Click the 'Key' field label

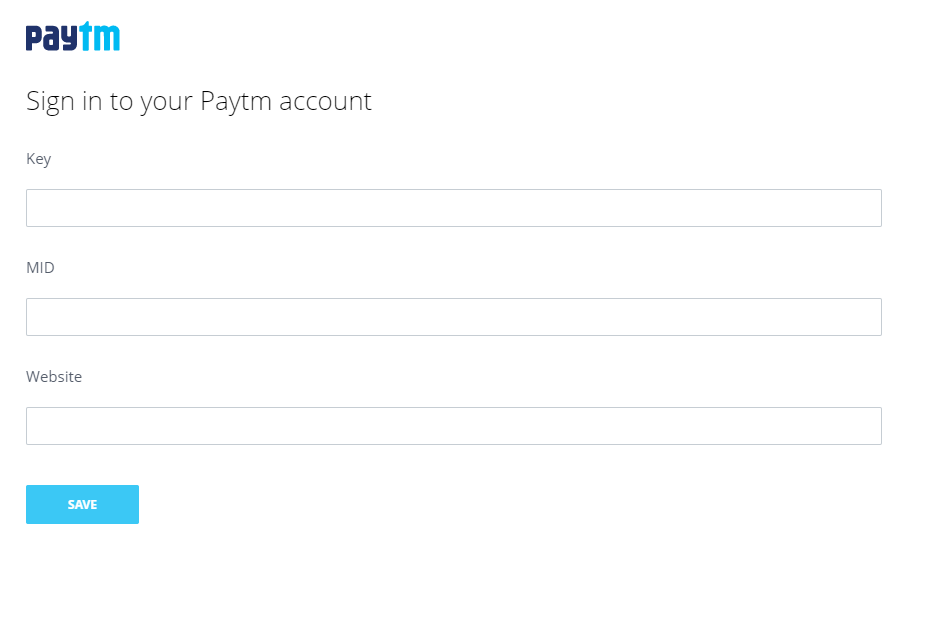point(38,158)
